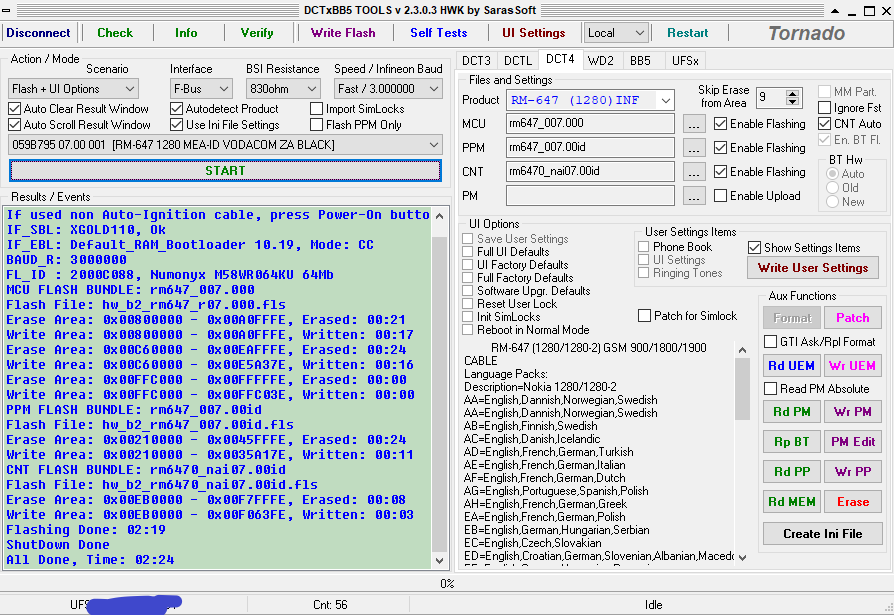Switch to the WD2 tab
The height and width of the screenshot is (615, 894).
[600, 60]
